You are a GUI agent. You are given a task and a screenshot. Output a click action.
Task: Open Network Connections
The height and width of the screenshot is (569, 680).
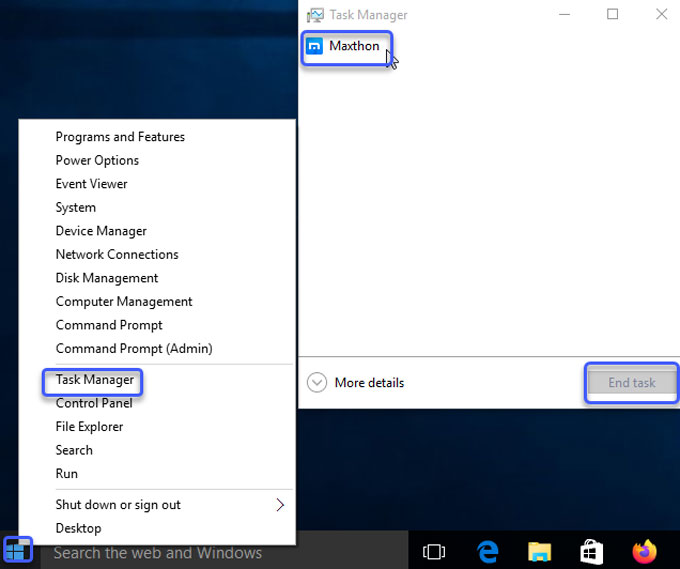(x=117, y=254)
